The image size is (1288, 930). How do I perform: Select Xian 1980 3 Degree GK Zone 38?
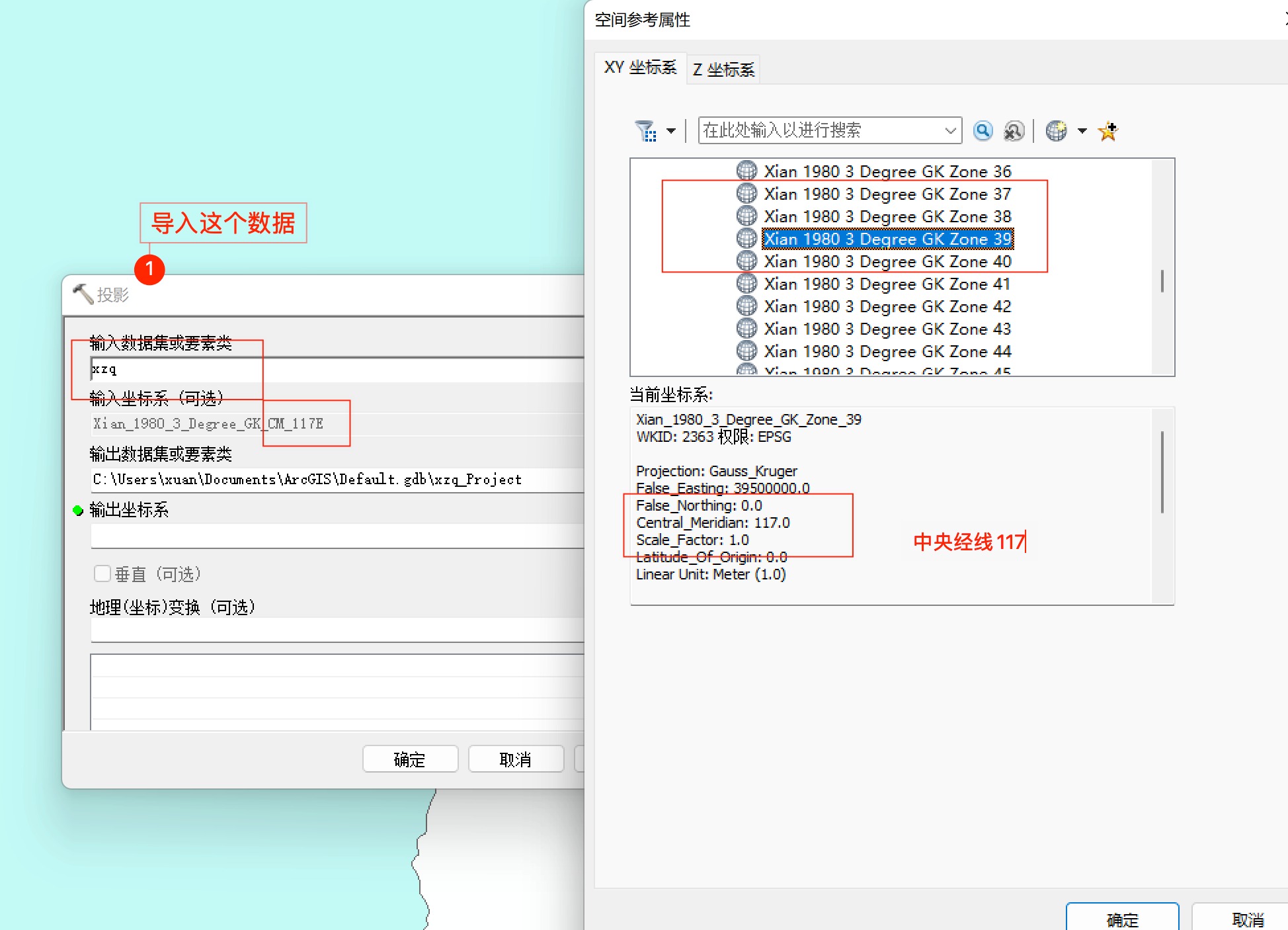(887, 216)
